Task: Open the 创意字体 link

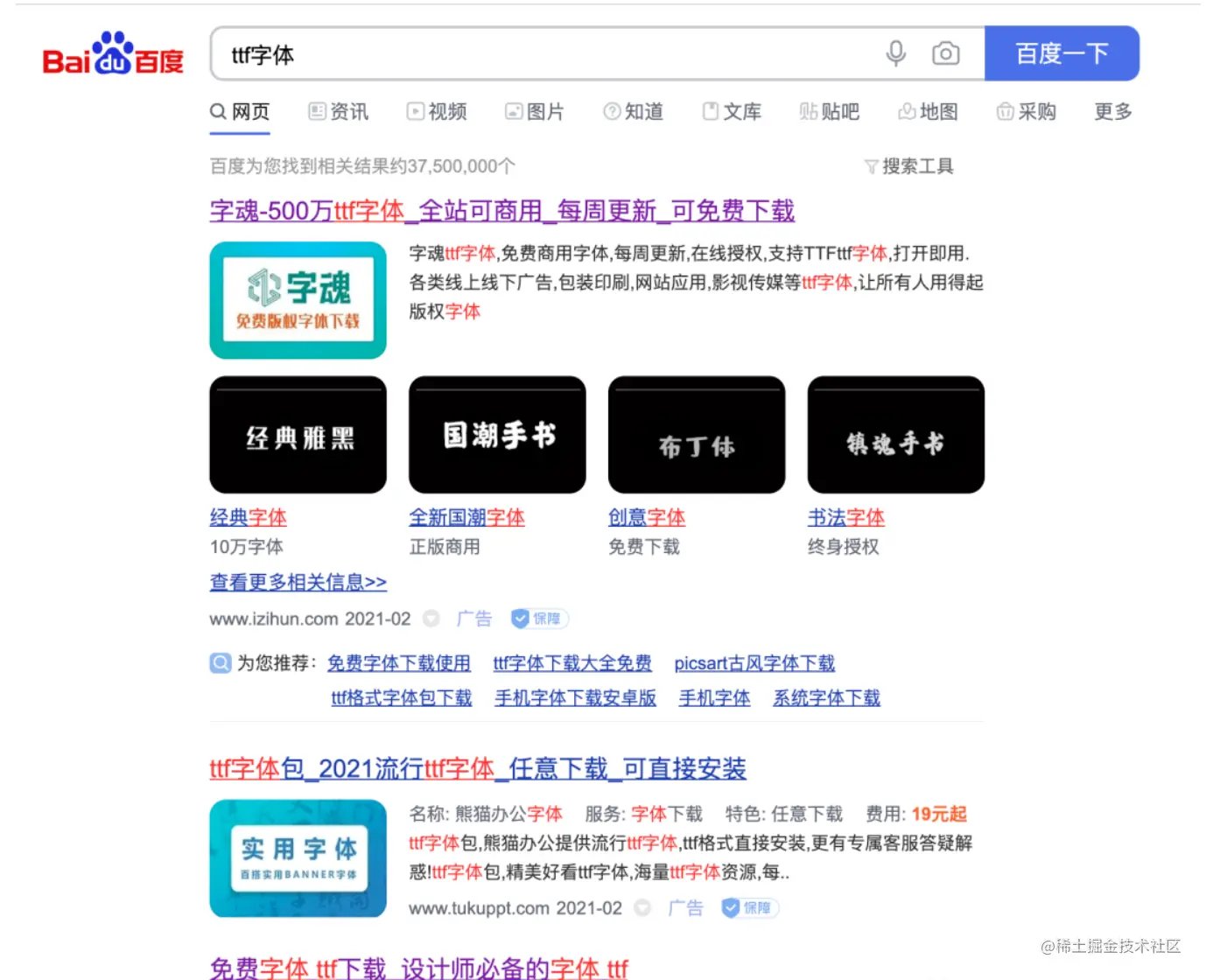Action: coord(647,518)
